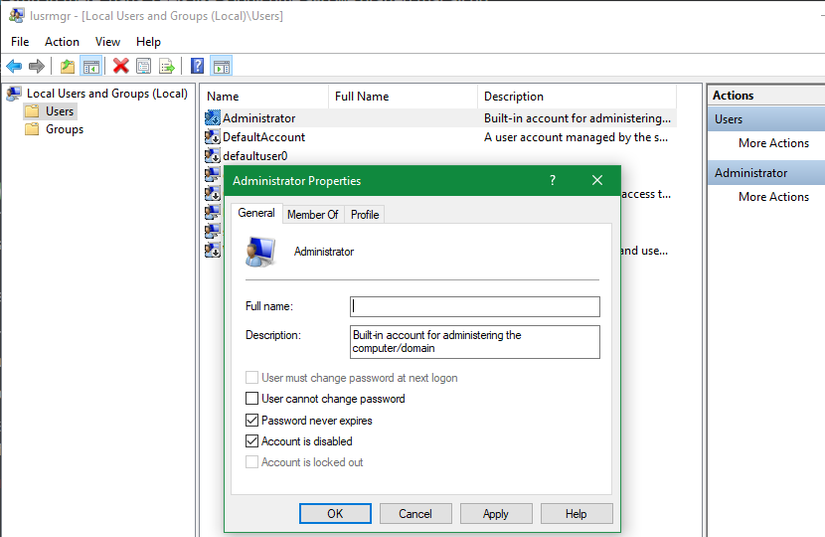The height and width of the screenshot is (537, 825).
Task: Click the blue Help toolbar icon
Action: [x=197, y=66]
